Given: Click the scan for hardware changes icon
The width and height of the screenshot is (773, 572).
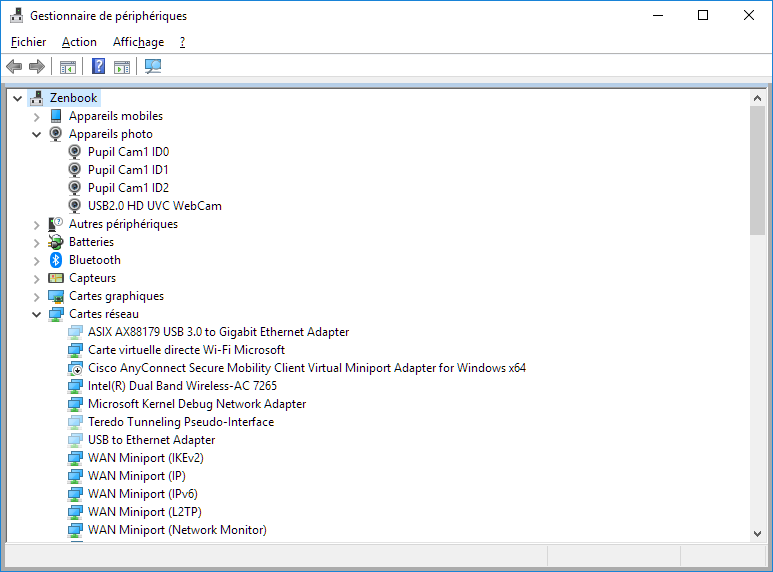Looking at the screenshot, I should (153, 66).
